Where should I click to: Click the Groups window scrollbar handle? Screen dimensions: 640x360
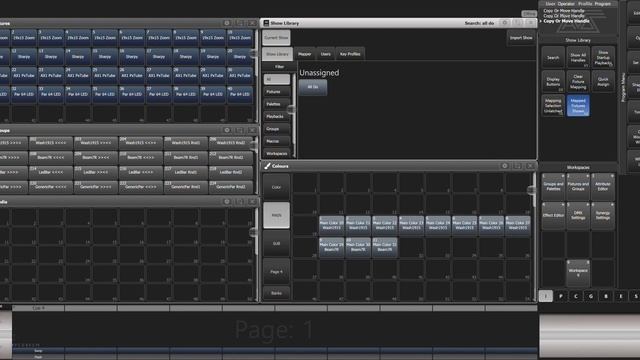coord(254,145)
